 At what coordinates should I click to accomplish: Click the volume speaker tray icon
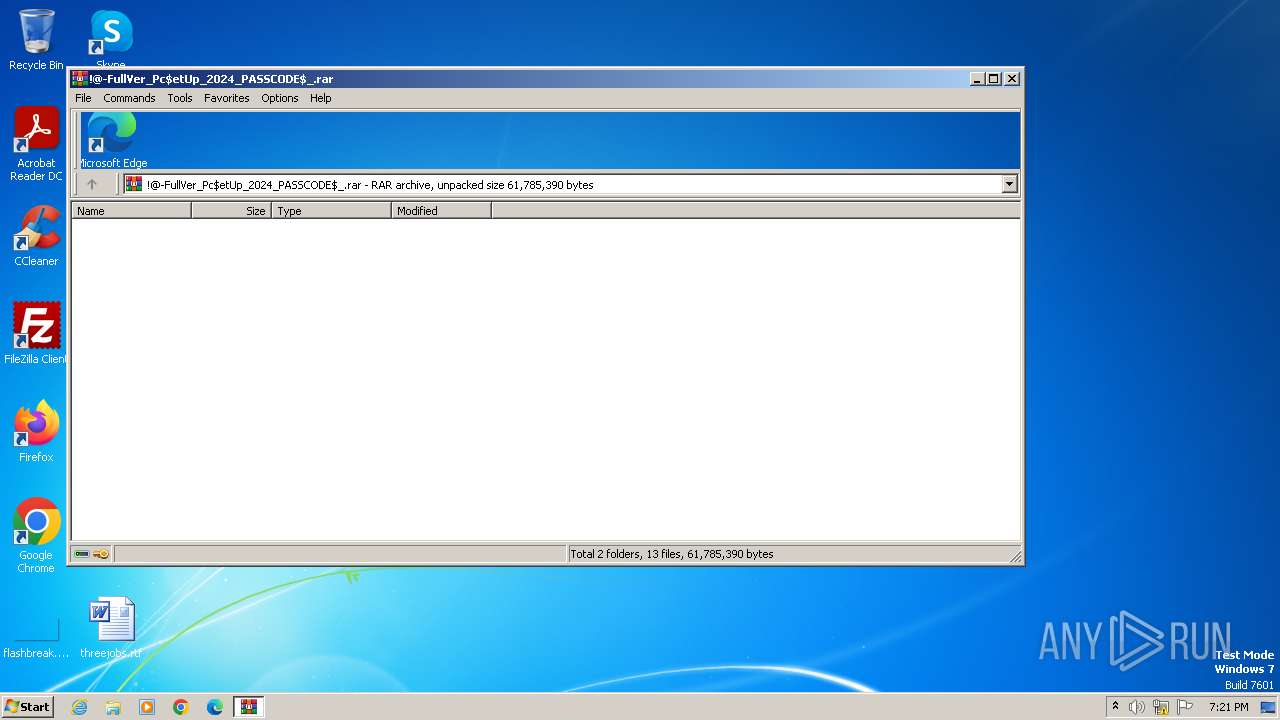coord(1137,707)
